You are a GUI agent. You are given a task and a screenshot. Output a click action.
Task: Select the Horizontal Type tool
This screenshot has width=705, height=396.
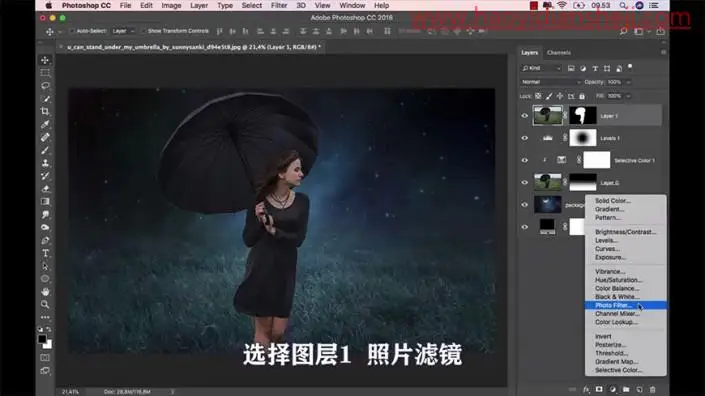(x=45, y=253)
